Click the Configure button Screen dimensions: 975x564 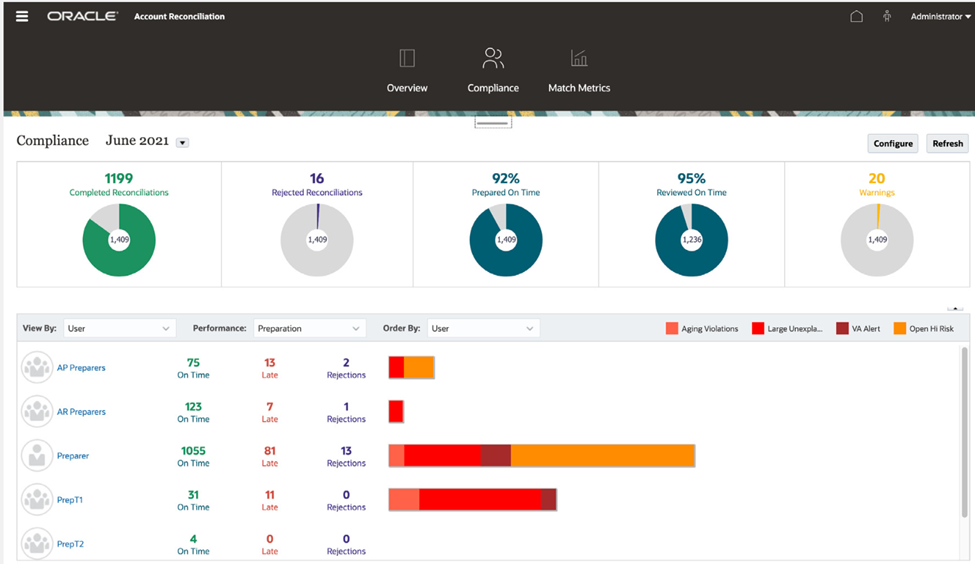(893, 143)
